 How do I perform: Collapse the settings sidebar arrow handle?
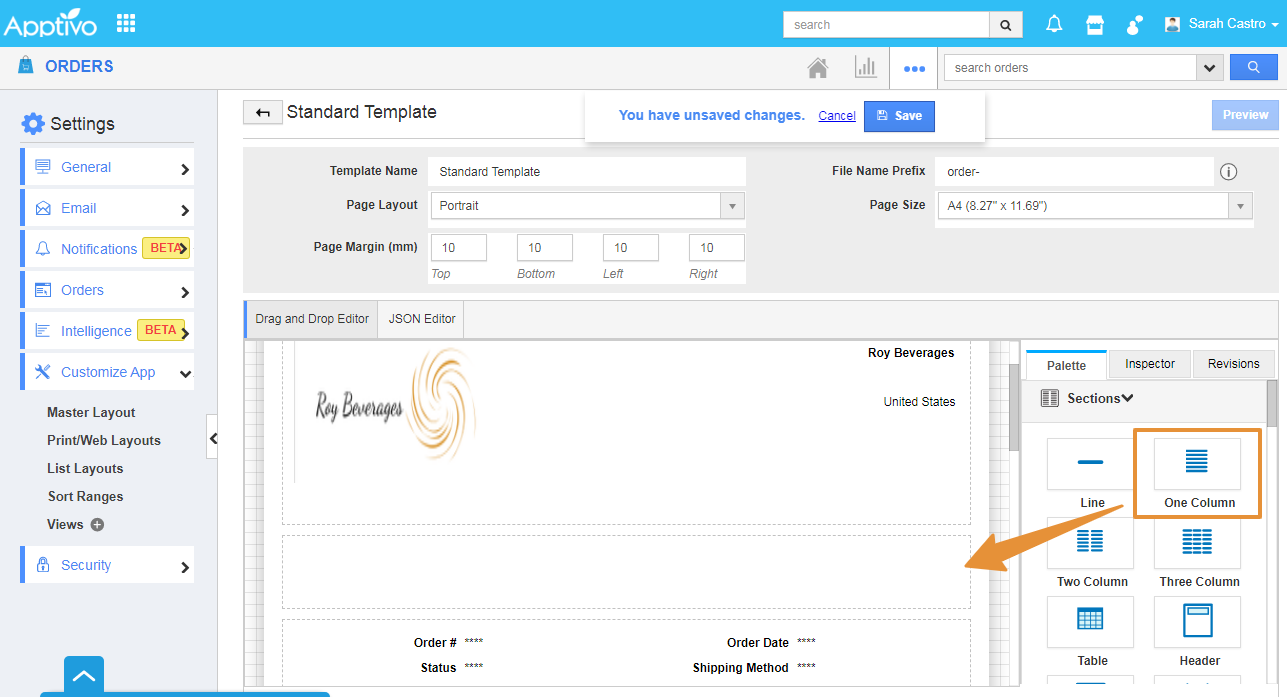point(212,438)
